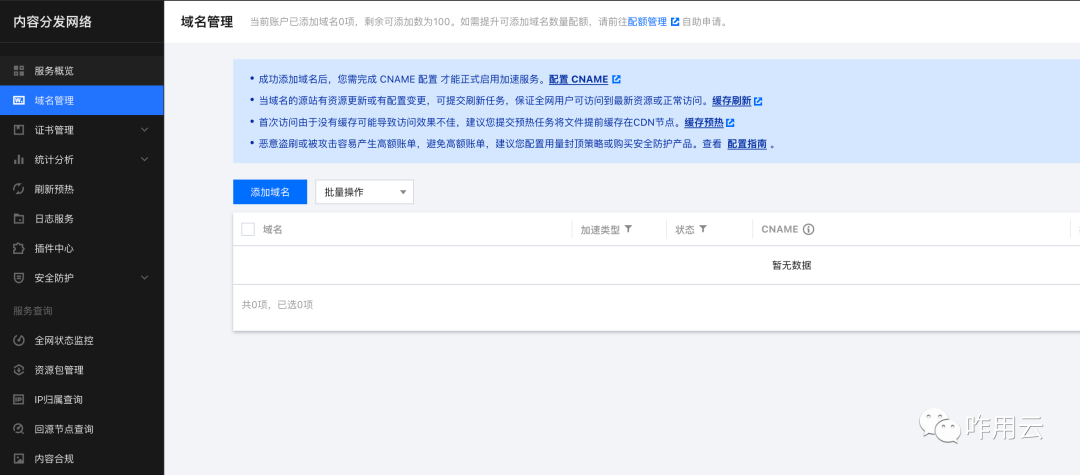Click the 回源节点查询 search icon
This screenshot has height=475, width=1080.
click(x=19, y=429)
